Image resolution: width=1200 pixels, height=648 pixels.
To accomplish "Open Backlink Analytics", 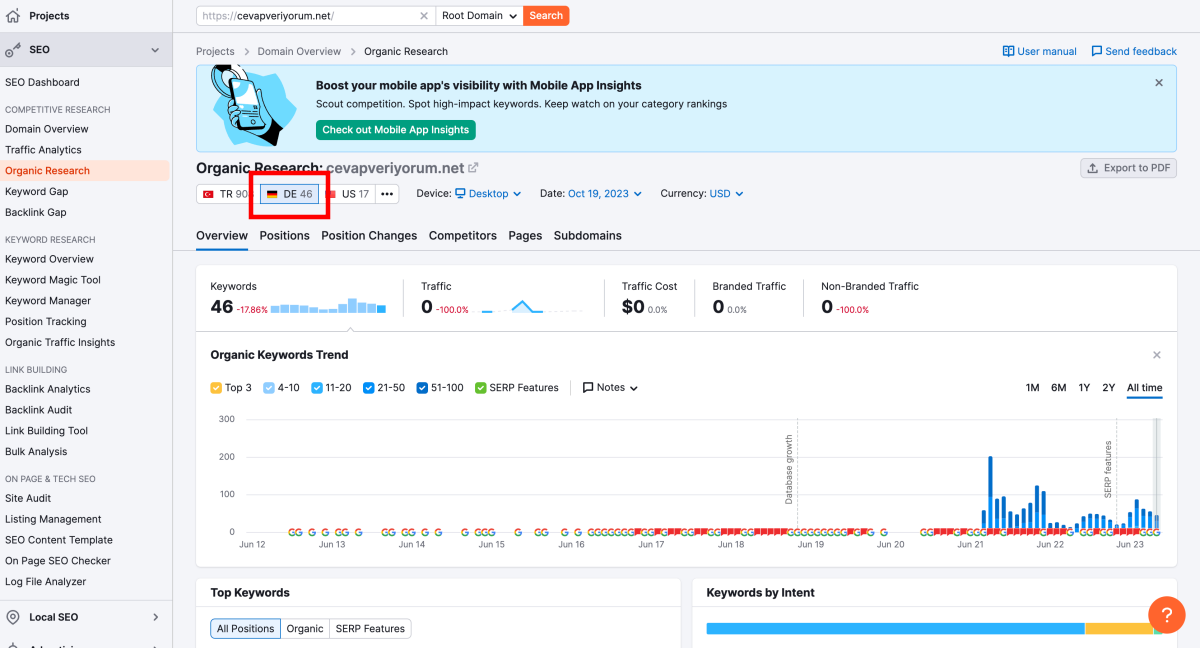I will pyautogui.click(x=48, y=389).
